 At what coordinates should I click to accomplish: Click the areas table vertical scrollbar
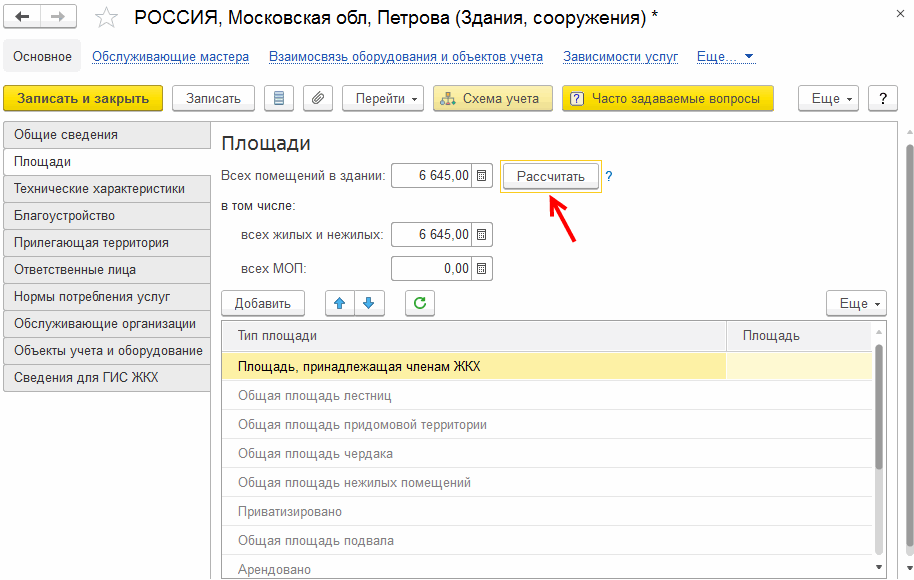tap(879, 407)
